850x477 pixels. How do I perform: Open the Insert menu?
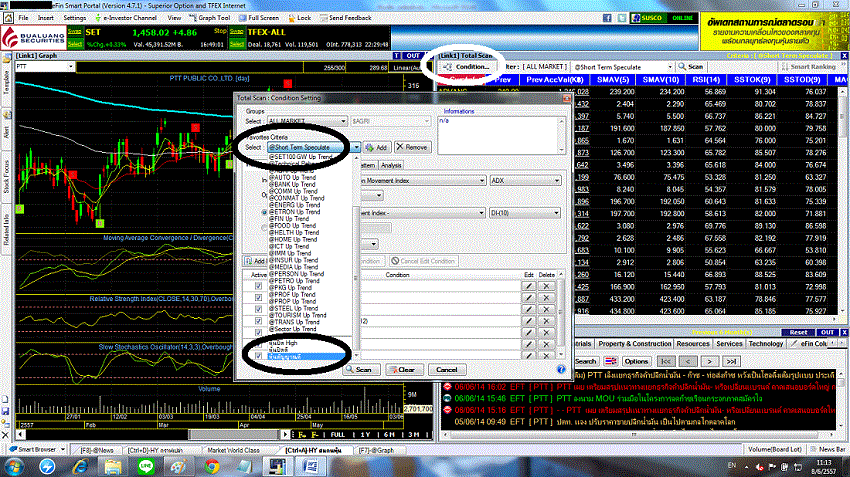tap(46, 18)
